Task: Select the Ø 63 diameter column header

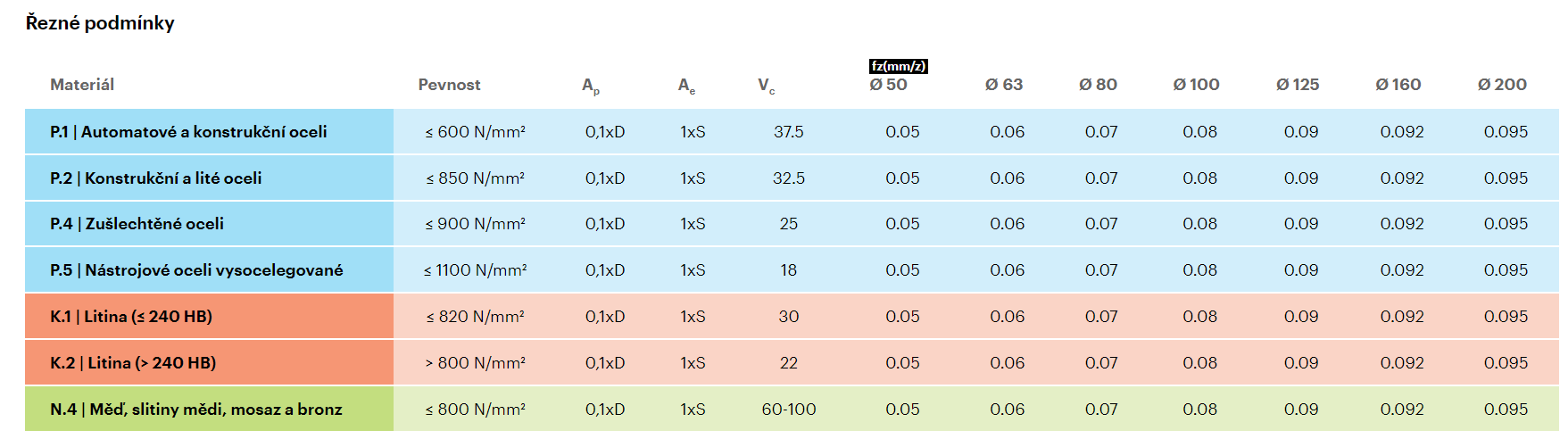Action: click(x=1003, y=85)
